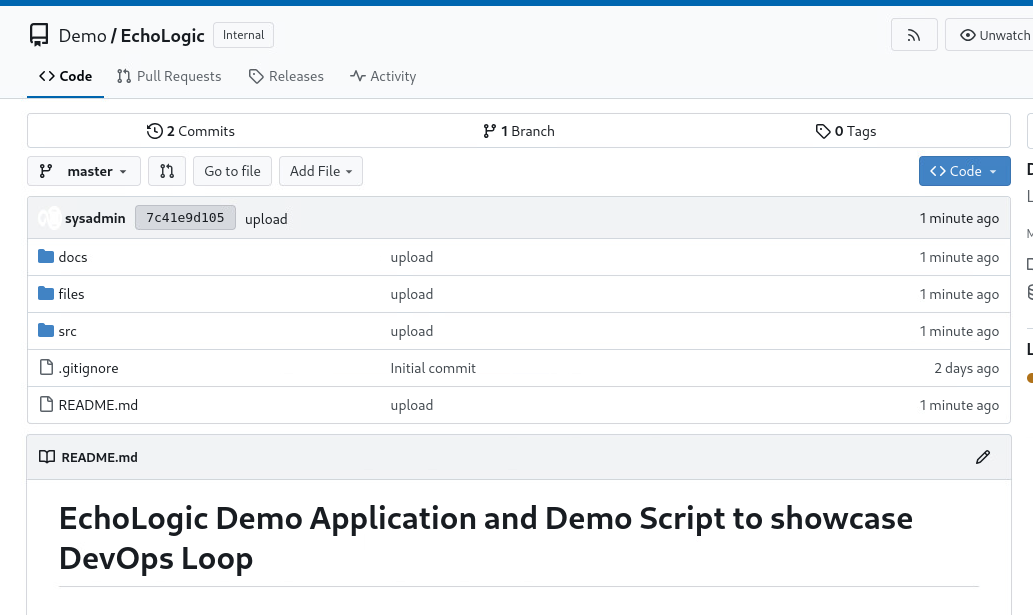View the 0 Tags list
Viewport: 1033px width, 615px height.
coord(846,131)
